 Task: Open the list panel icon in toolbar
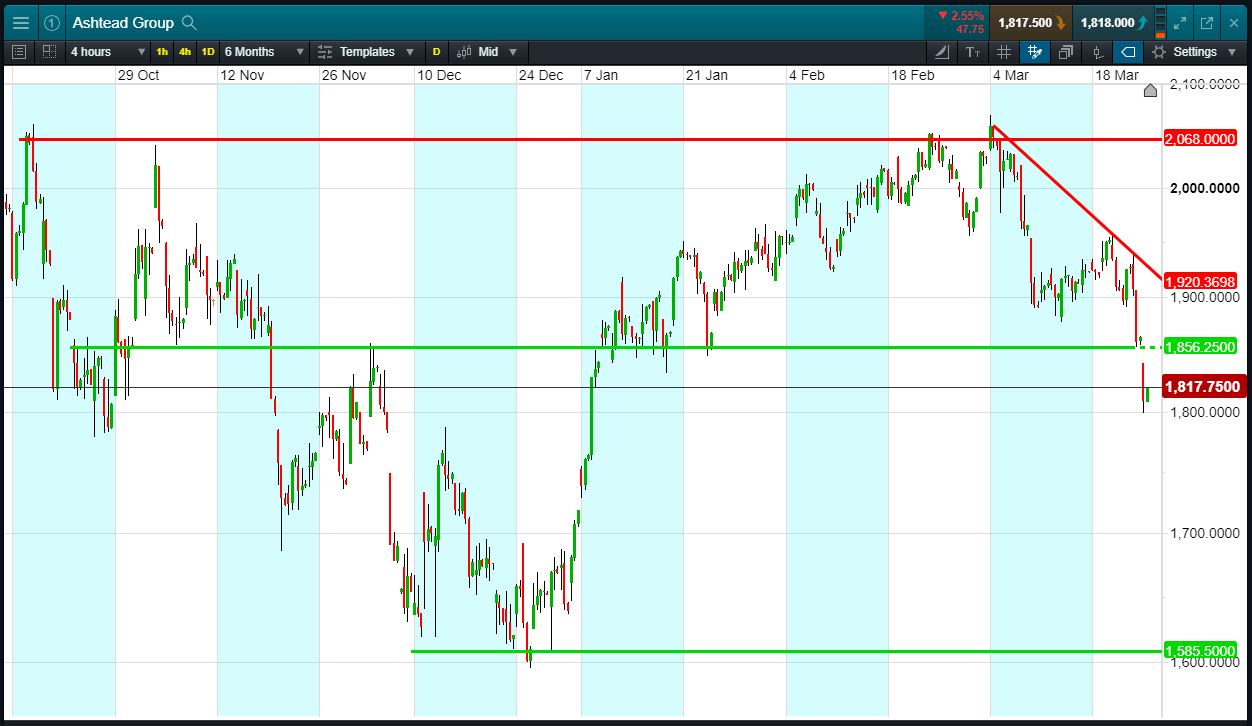coord(19,51)
